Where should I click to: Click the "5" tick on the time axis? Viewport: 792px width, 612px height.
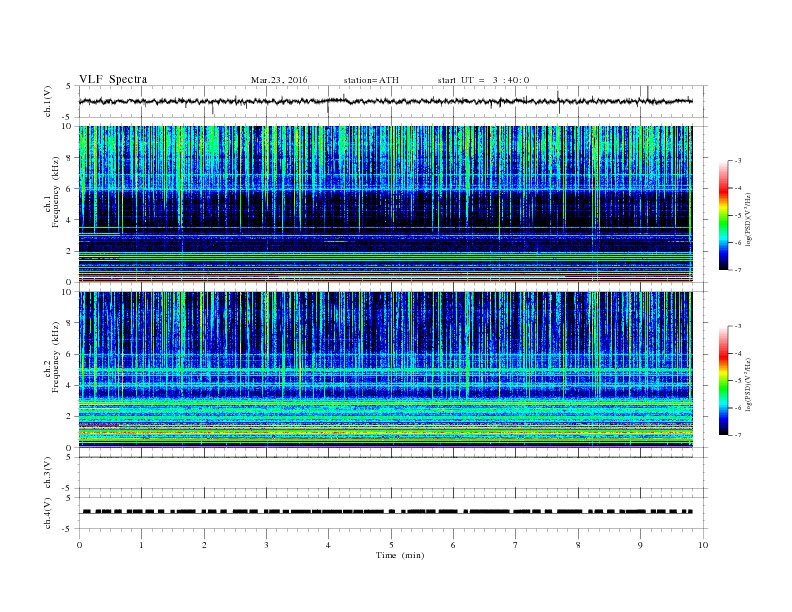point(391,545)
